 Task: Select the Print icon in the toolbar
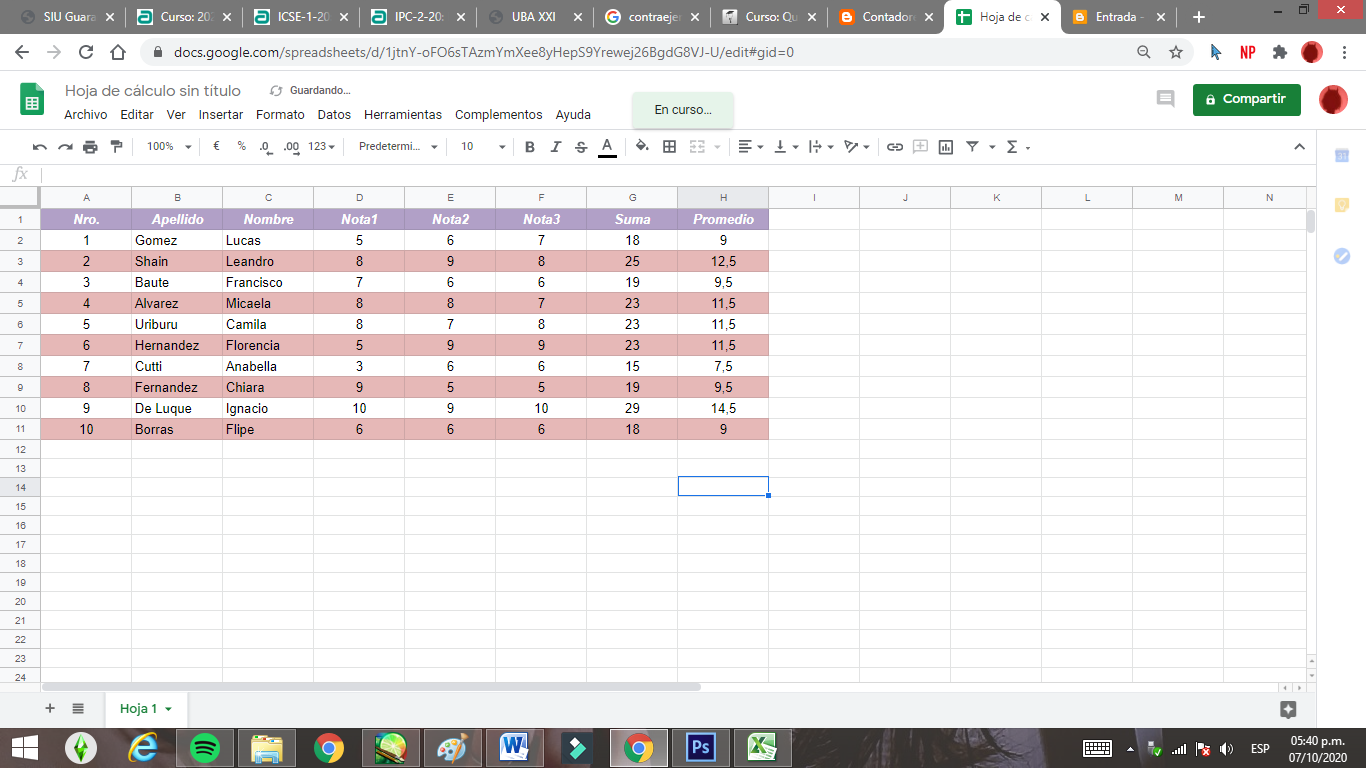pyautogui.click(x=90, y=146)
